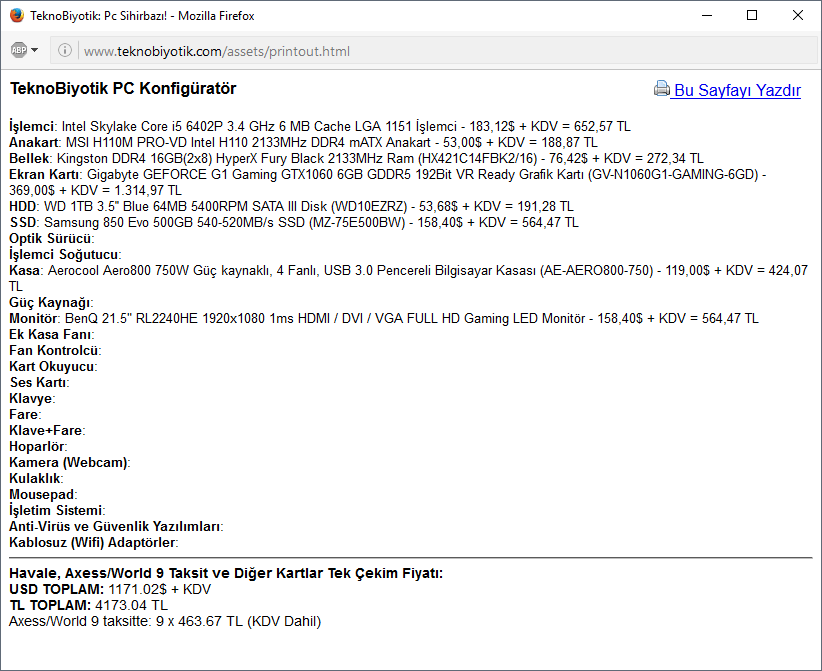822x671 pixels.
Task: Click the TeknoBiyotik PC Konfigüratör heading
Action: click(123, 89)
